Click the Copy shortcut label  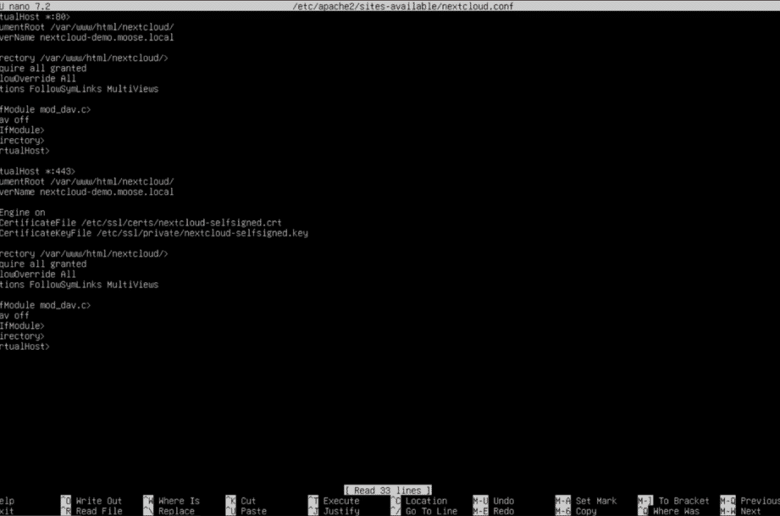[585, 511]
